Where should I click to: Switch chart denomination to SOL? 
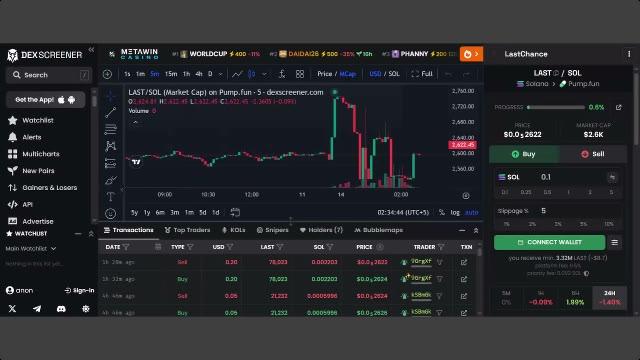coord(394,74)
